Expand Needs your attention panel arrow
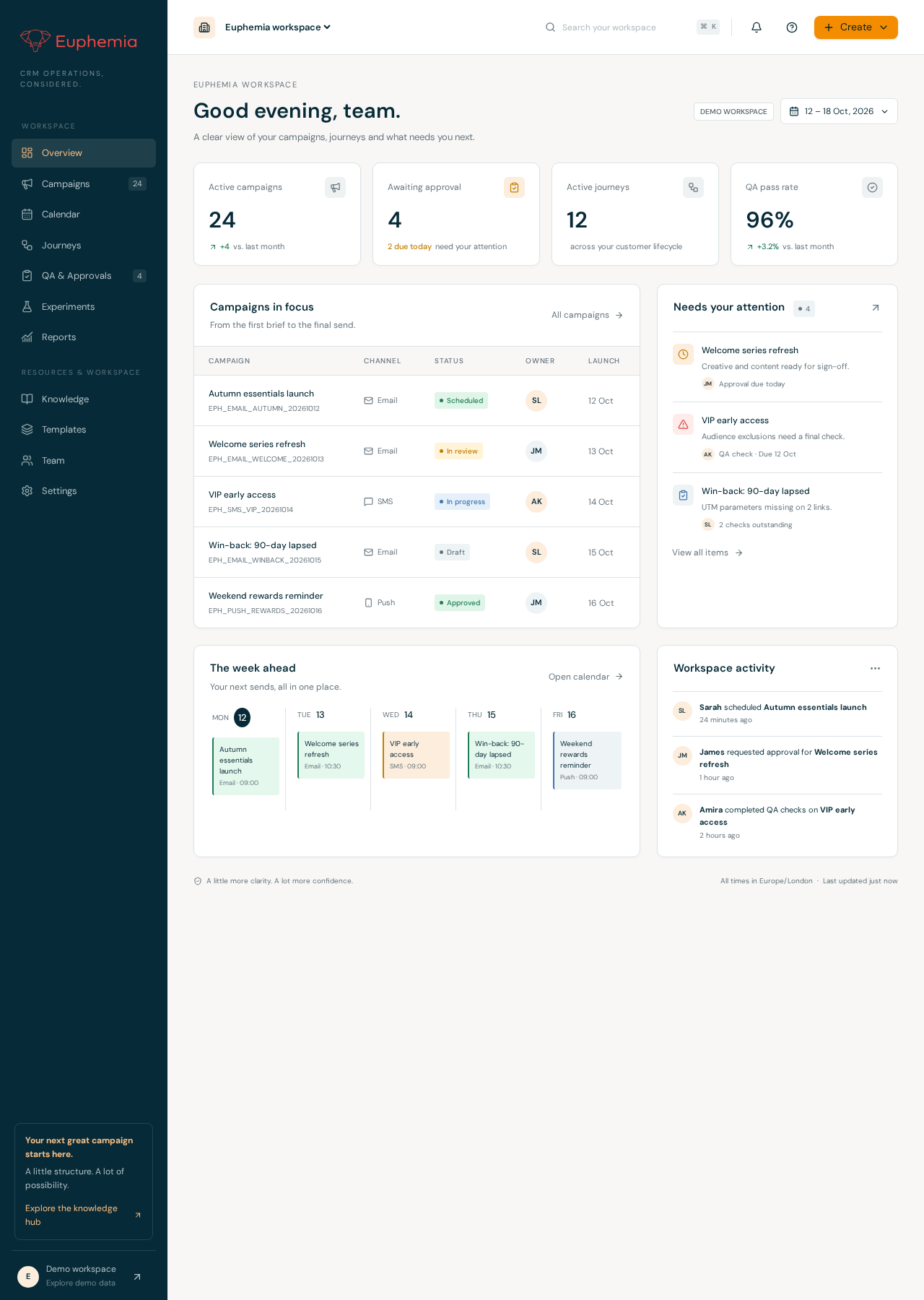 (876, 308)
